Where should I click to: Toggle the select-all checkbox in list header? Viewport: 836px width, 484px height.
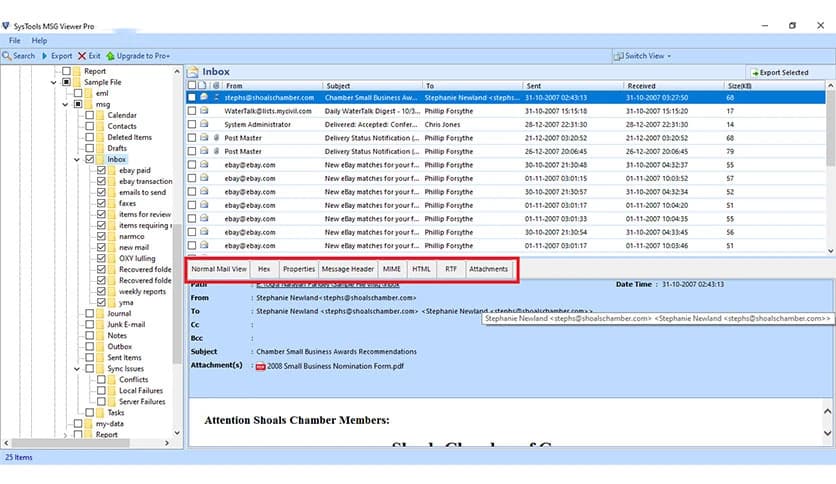[191, 85]
